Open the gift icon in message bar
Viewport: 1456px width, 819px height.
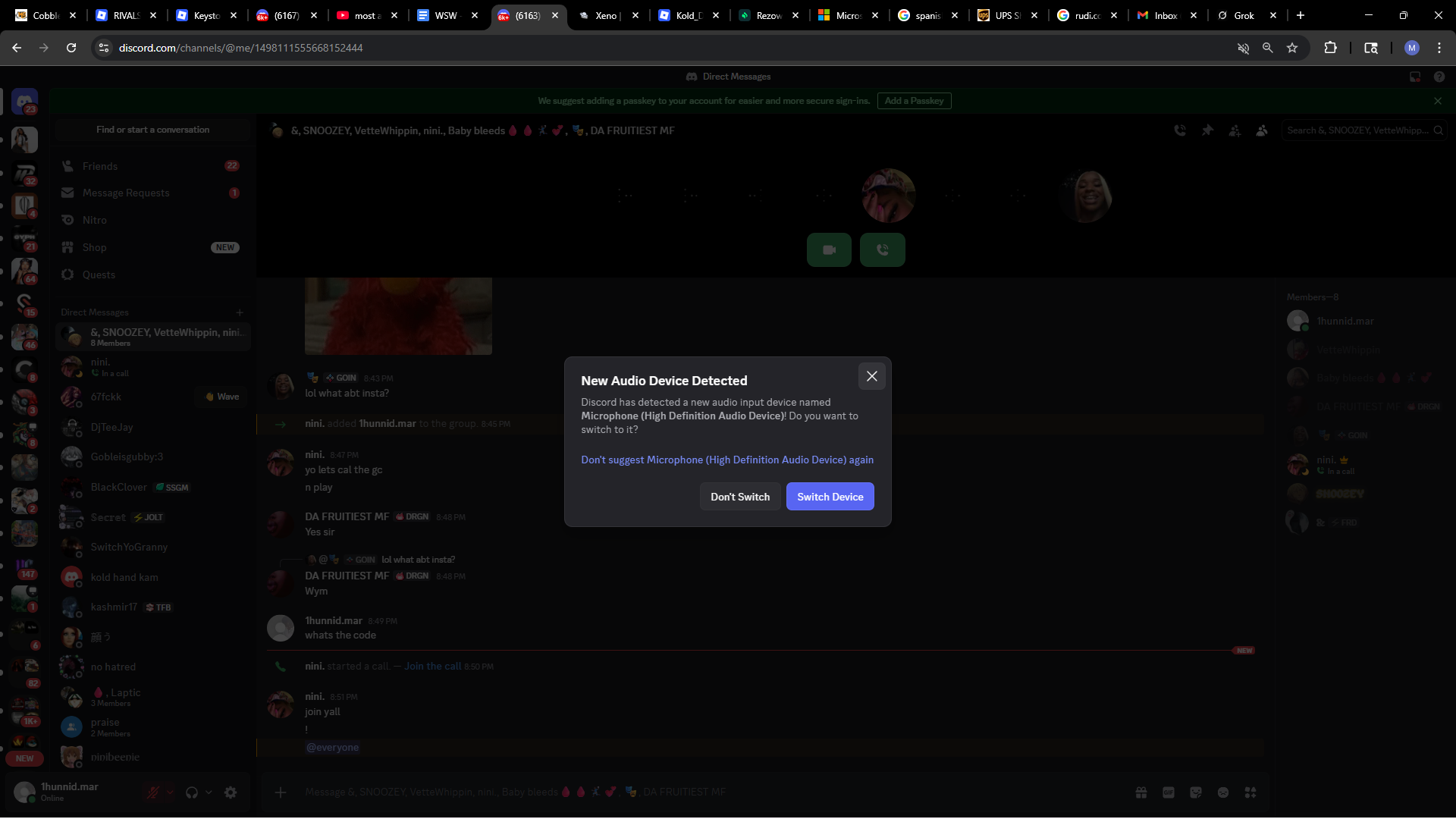point(1141,792)
